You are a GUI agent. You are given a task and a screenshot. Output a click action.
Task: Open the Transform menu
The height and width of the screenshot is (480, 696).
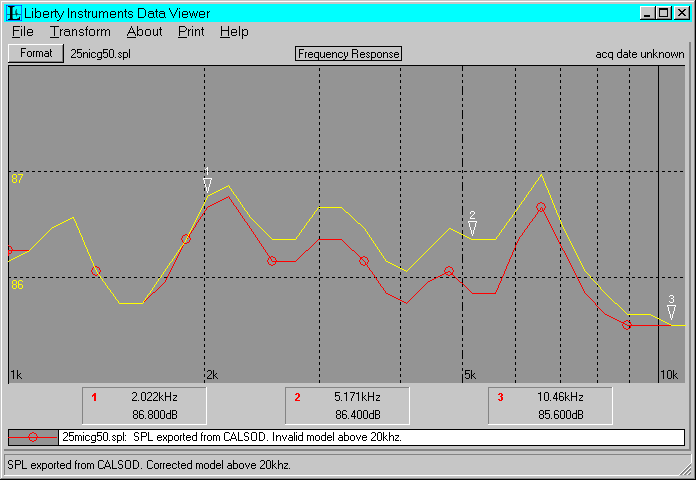(x=80, y=32)
